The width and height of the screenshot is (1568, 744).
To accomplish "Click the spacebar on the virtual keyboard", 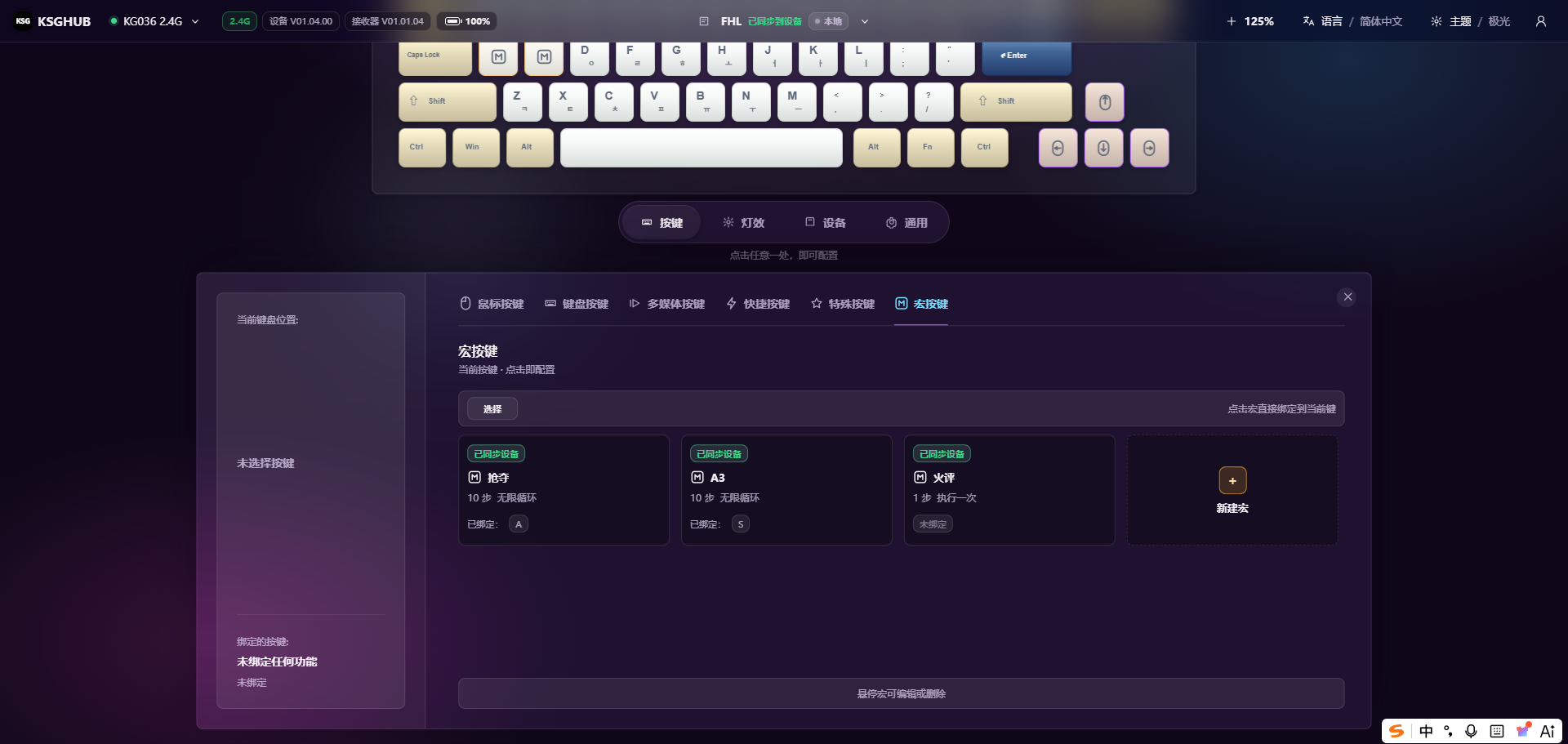I will (702, 148).
